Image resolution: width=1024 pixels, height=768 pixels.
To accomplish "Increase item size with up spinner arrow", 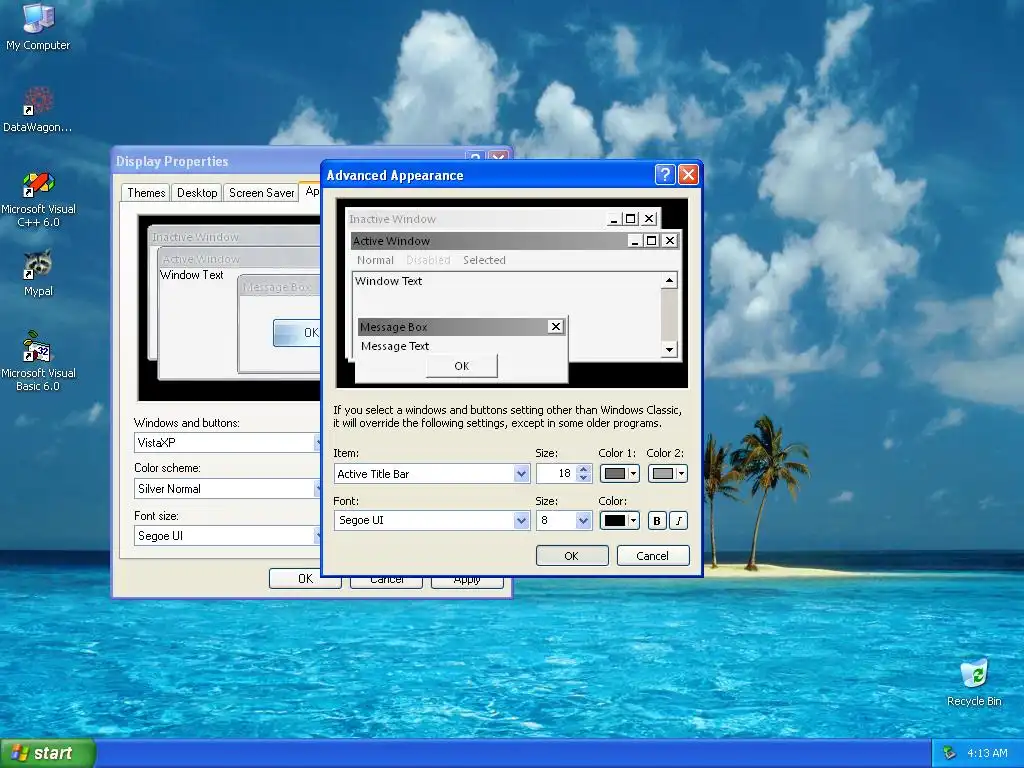I will coord(584,469).
